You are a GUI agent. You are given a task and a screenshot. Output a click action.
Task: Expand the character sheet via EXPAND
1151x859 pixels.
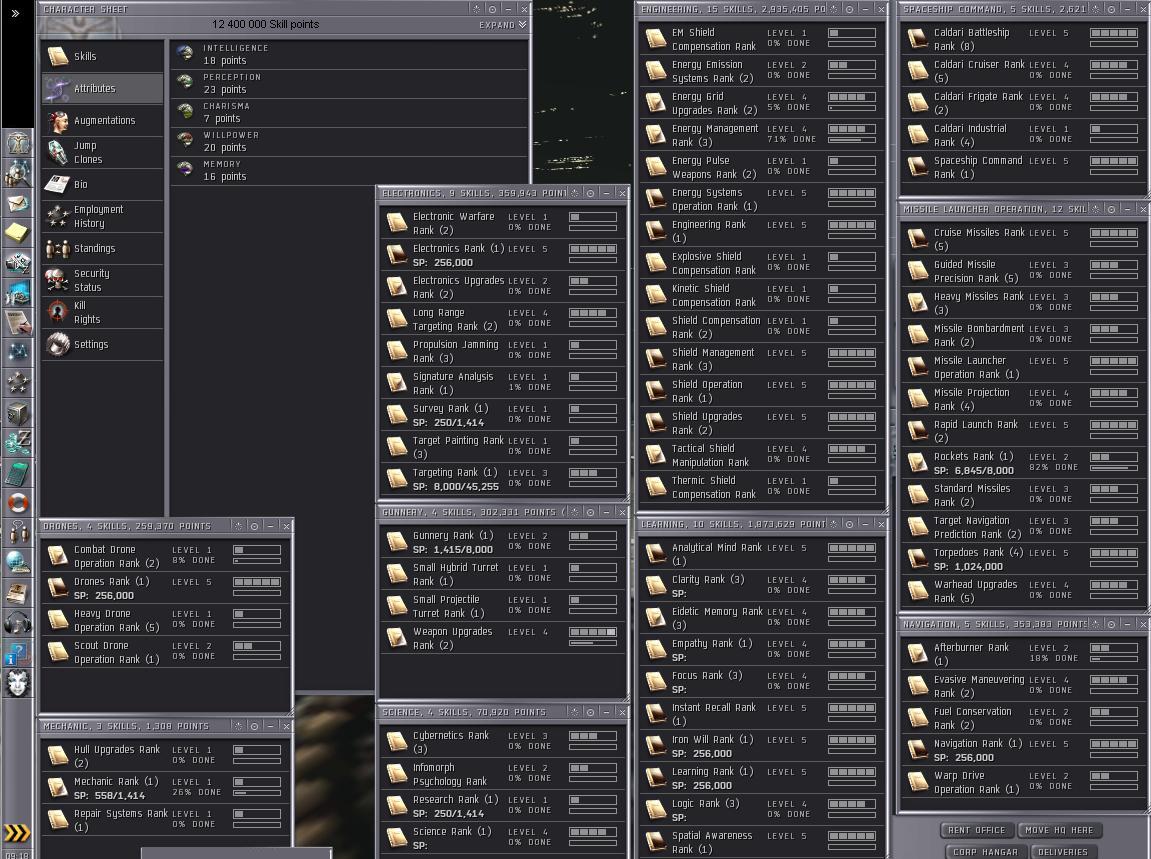click(x=503, y=24)
